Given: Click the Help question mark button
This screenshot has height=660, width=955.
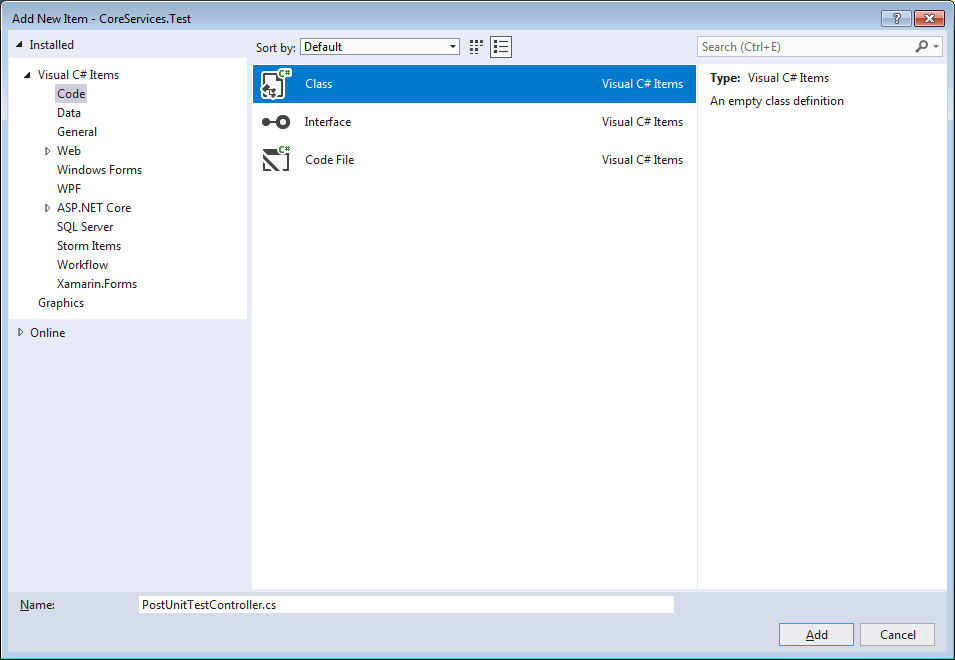Looking at the screenshot, I should click(x=896, y=18).
